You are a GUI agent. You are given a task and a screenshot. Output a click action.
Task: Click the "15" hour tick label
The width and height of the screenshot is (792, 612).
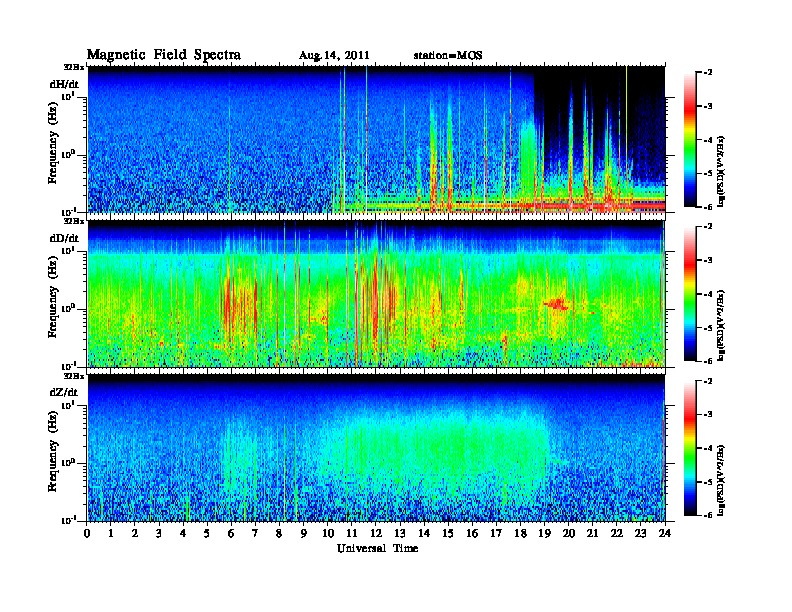[x=448, y=534]
